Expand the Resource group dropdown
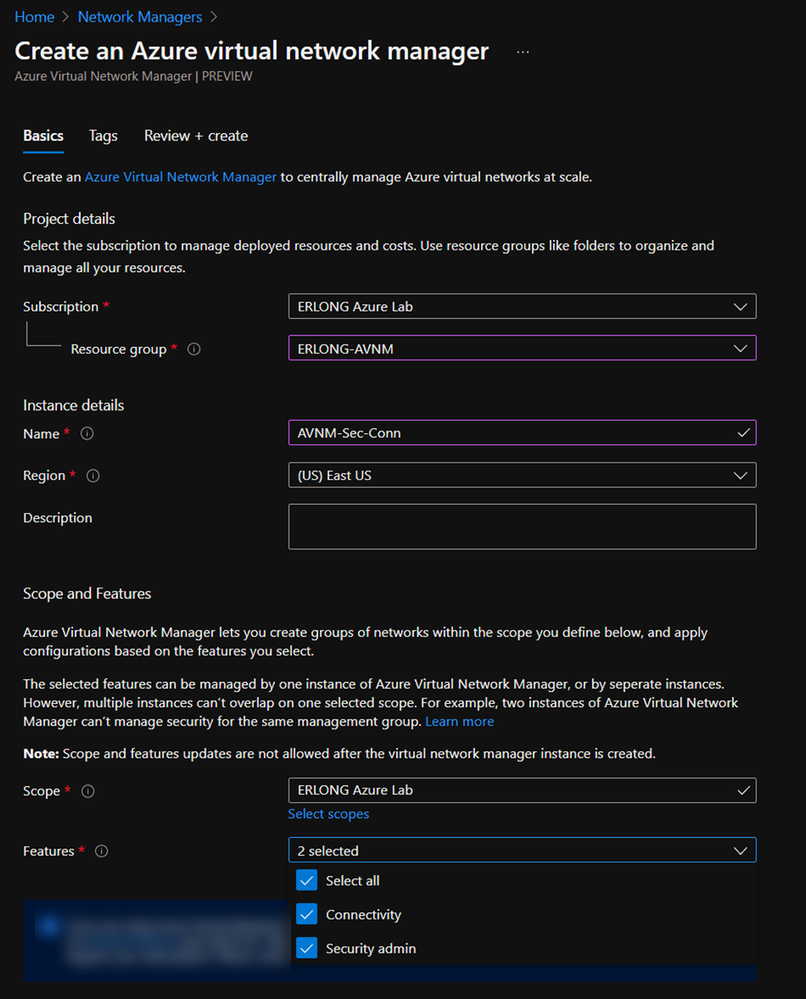 [522, 349]
